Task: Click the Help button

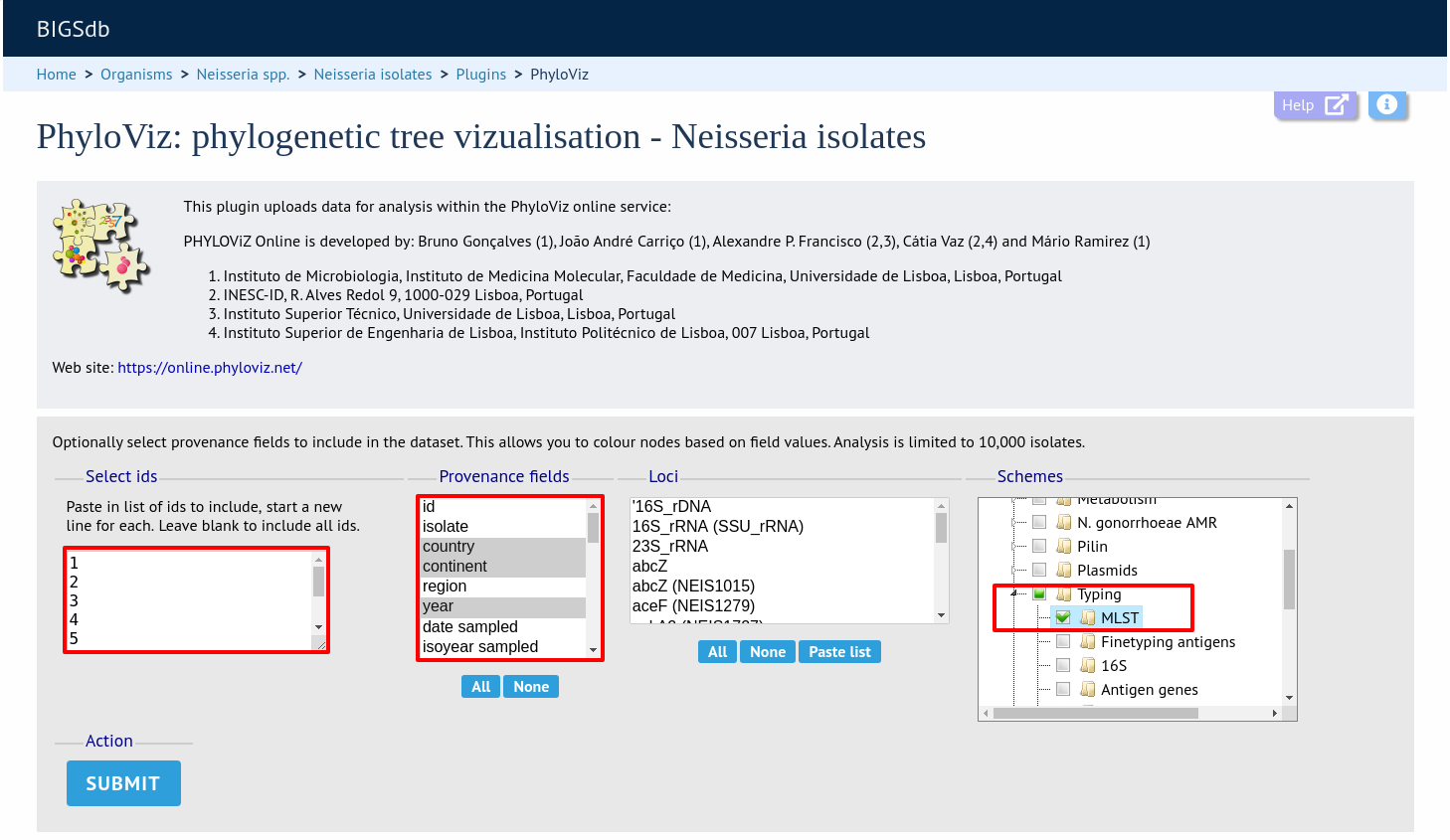Action: (x=1316, y=104)
